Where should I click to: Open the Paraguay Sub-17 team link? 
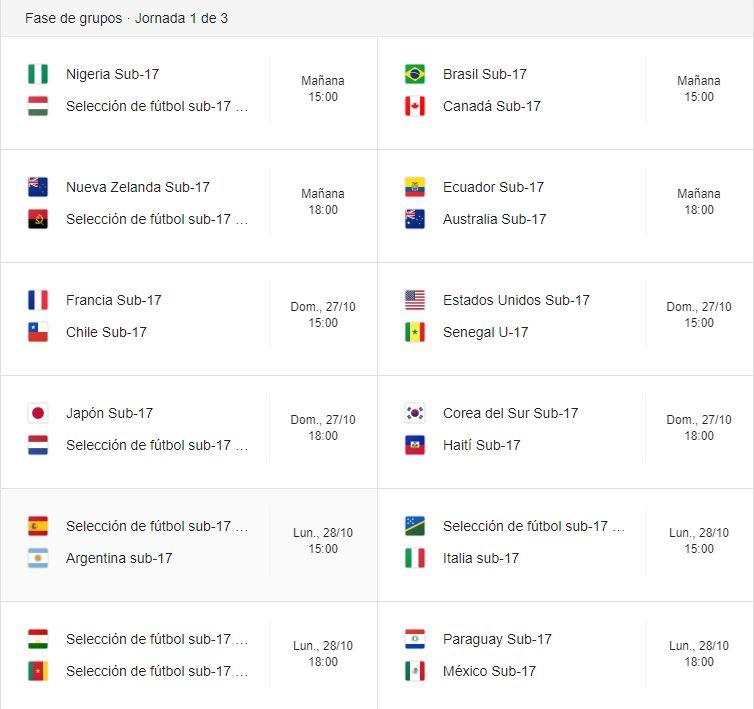pyautogui.click(x=497, y=639)
